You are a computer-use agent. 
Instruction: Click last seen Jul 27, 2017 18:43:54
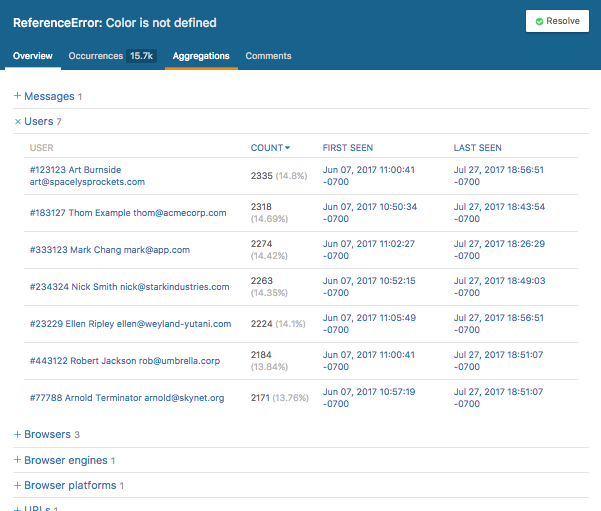tap(499, 213)
